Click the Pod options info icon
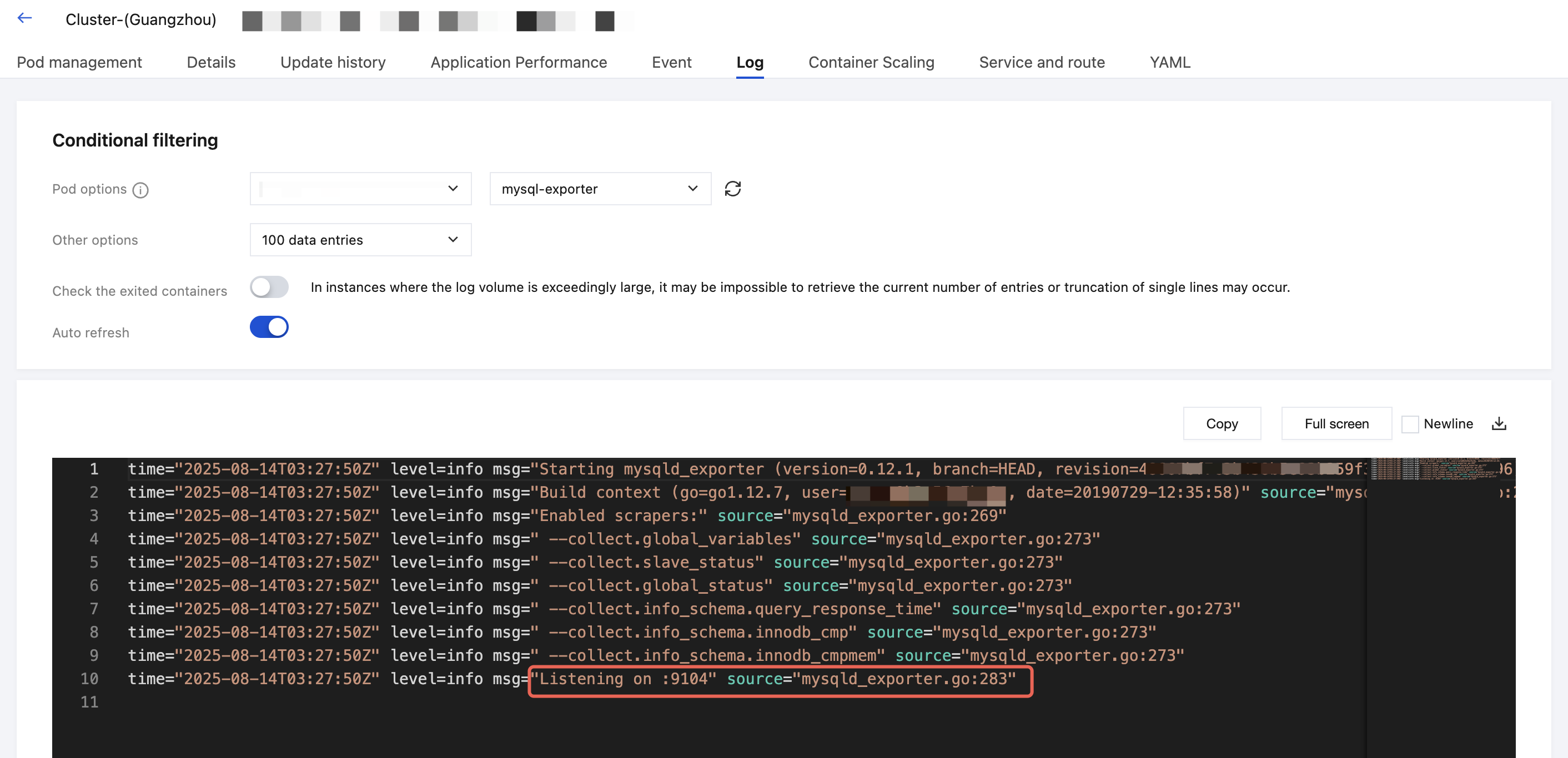The image size is (1568, 758). click(x=140, y=190)
